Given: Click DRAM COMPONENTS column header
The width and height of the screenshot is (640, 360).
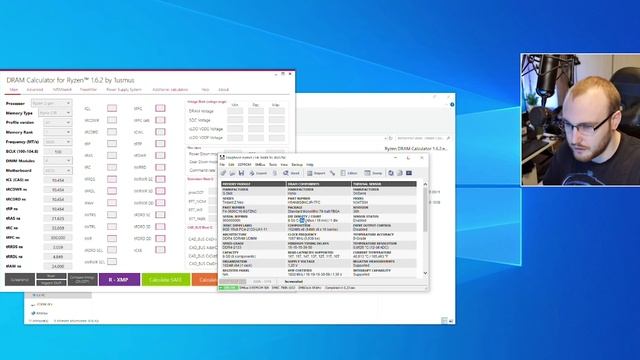Looking at the screenshot, I should 319,184.
